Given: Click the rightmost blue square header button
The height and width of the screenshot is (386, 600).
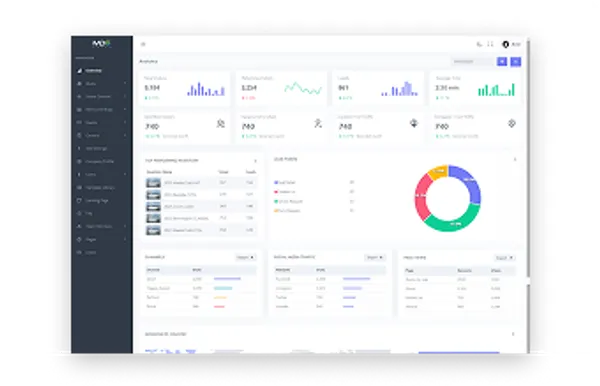Looking at the screenshot, I should [516, 62].
